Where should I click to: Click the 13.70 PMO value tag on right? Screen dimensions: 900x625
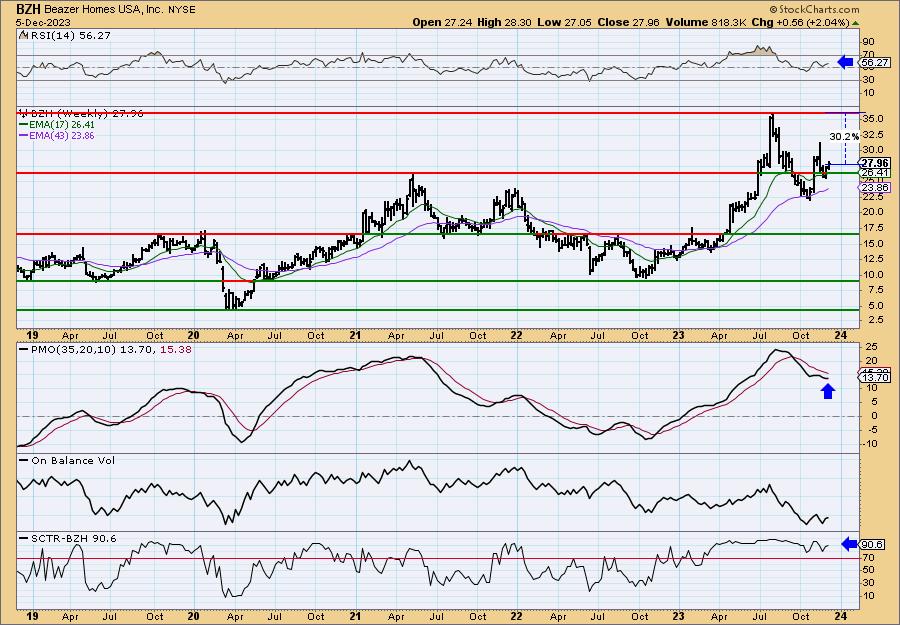click(x=875, y=378)
